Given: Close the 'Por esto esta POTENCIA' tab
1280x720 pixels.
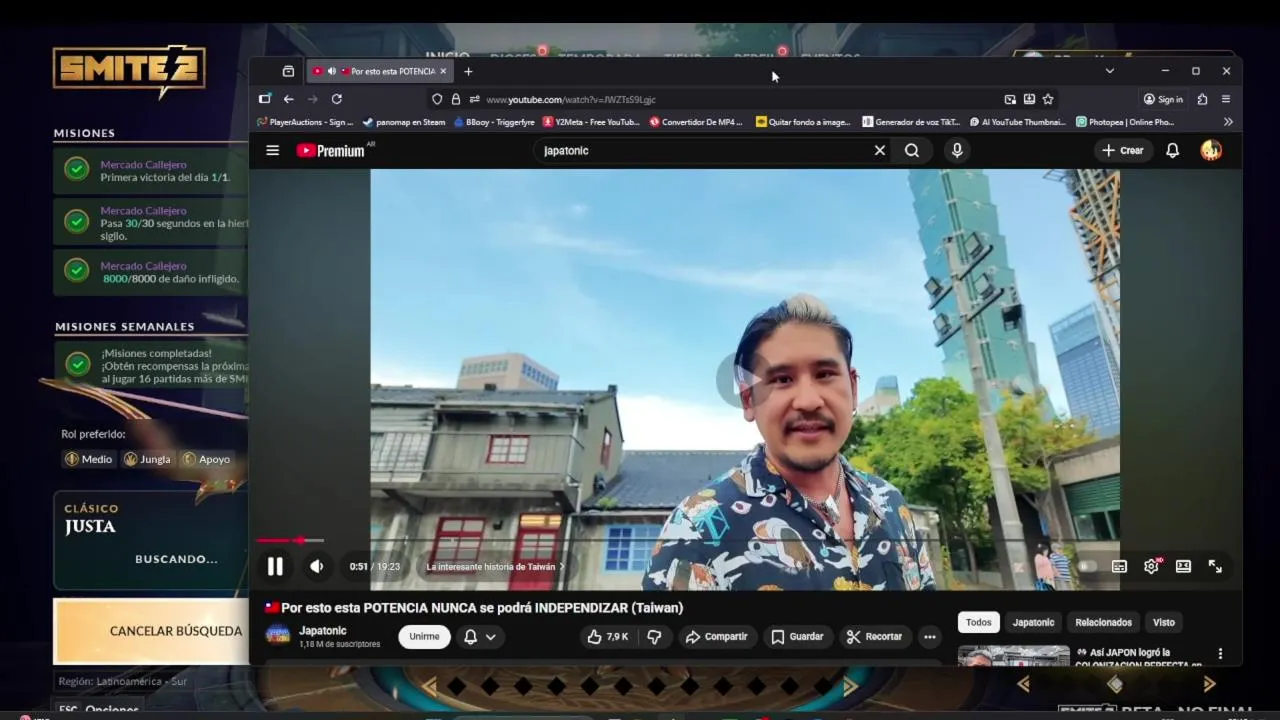Looking at the screenshot, I should click(x=443, y=71).
